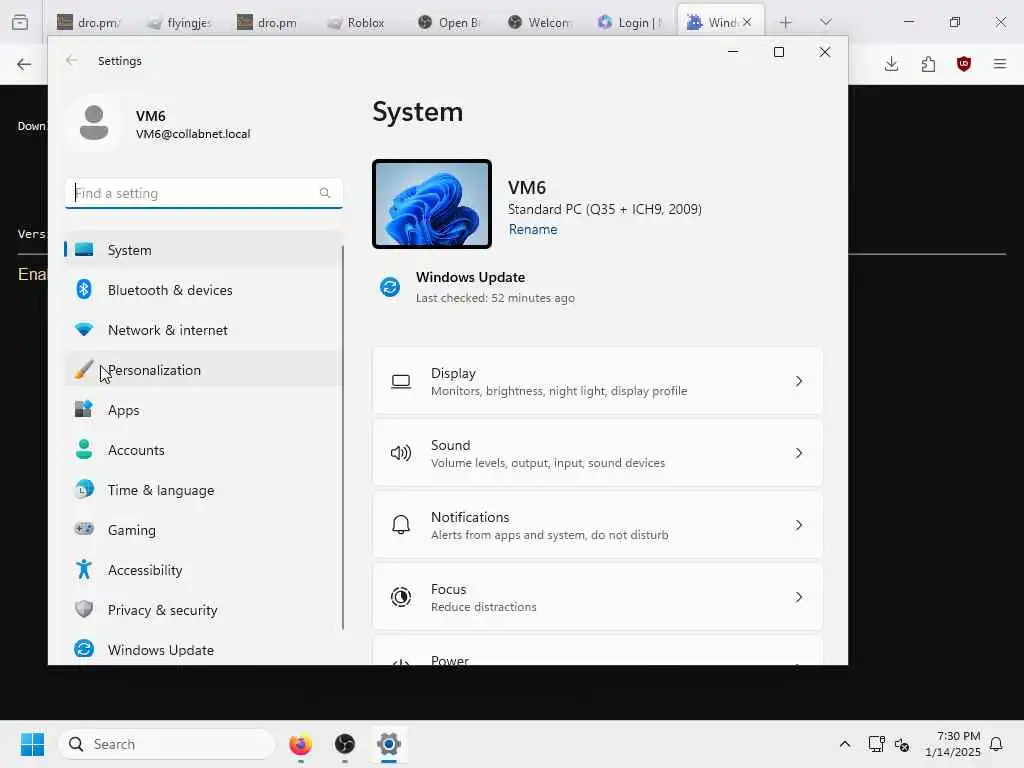Go back with the Settings back arrow
Screen dimensions: 1024x768
point(71,60)
